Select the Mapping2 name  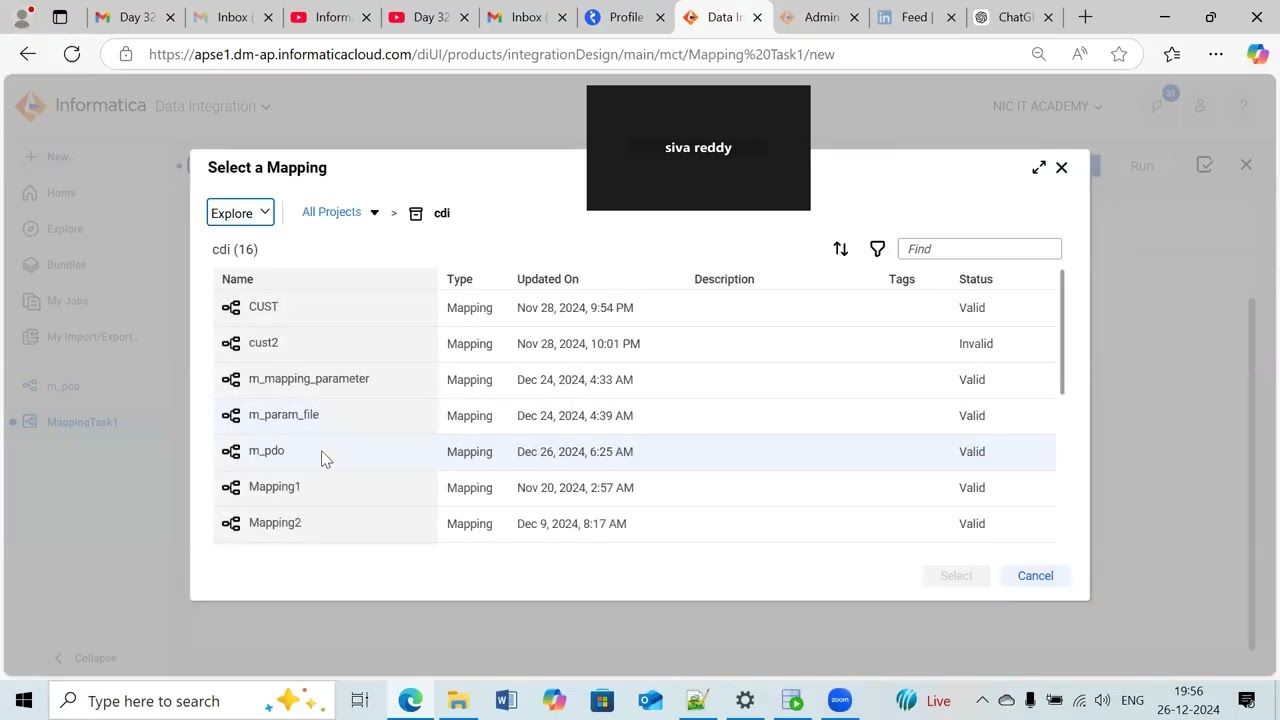(274, 523)
